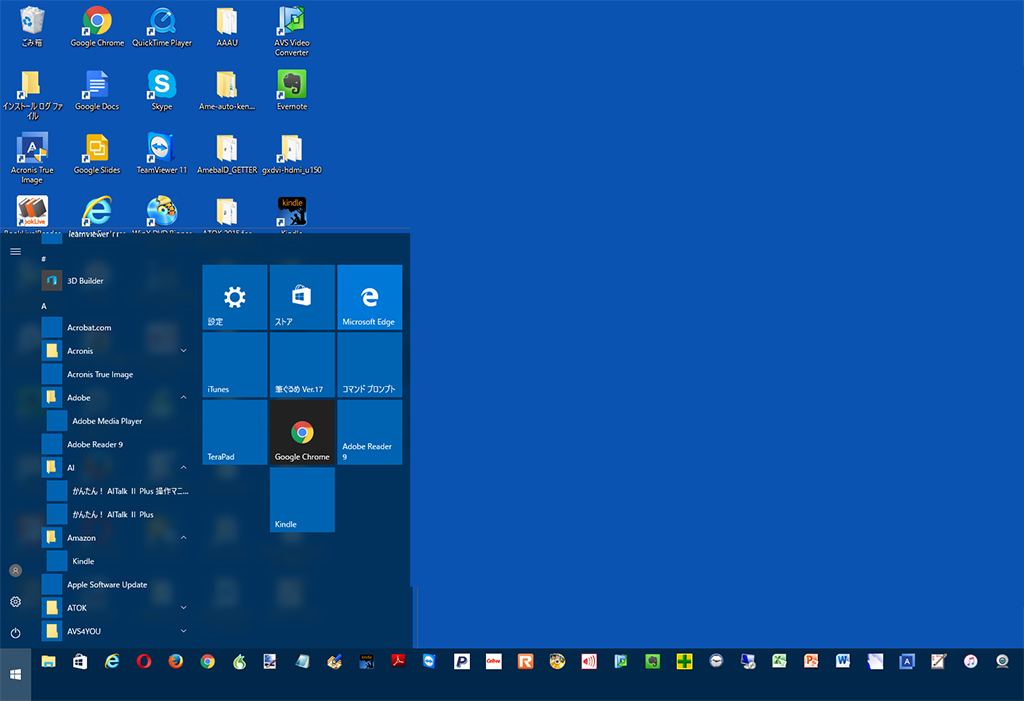Open Adobe Reader 9 in app list

[116, 444]
